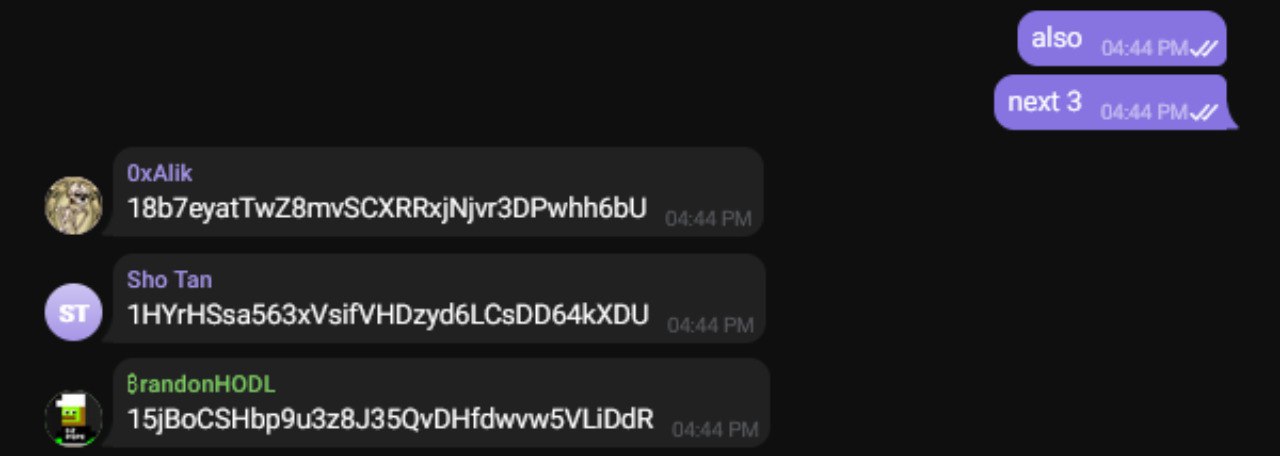
Task: Click read checkmarks on "also" message
Action: [x=1204, y=48]
